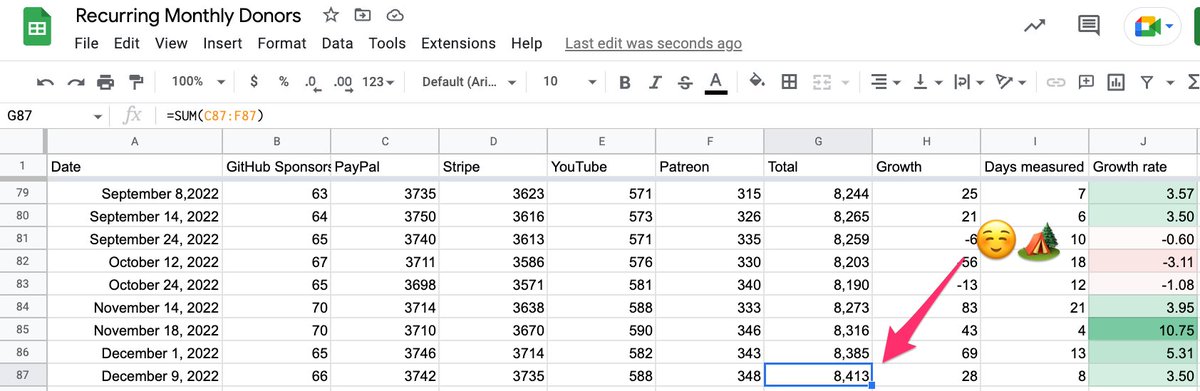1200x391 pixels.
Task: Open the Data menu
Action: 337,43
